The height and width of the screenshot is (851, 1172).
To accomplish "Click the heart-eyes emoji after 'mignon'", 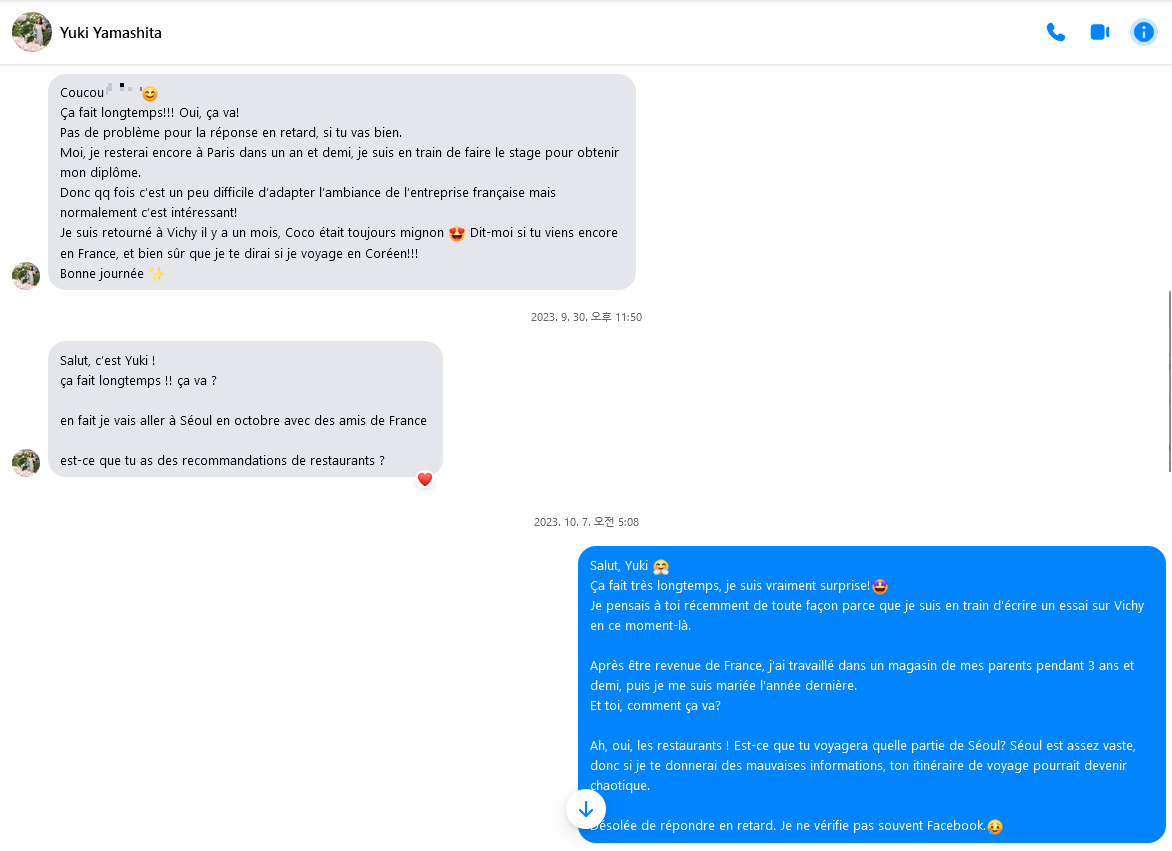I will point(457,234).
